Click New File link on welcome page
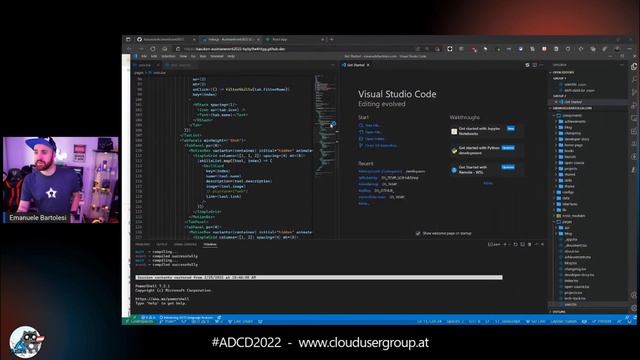The height and width of the screenshot is (360, 640). pos(371,125)
